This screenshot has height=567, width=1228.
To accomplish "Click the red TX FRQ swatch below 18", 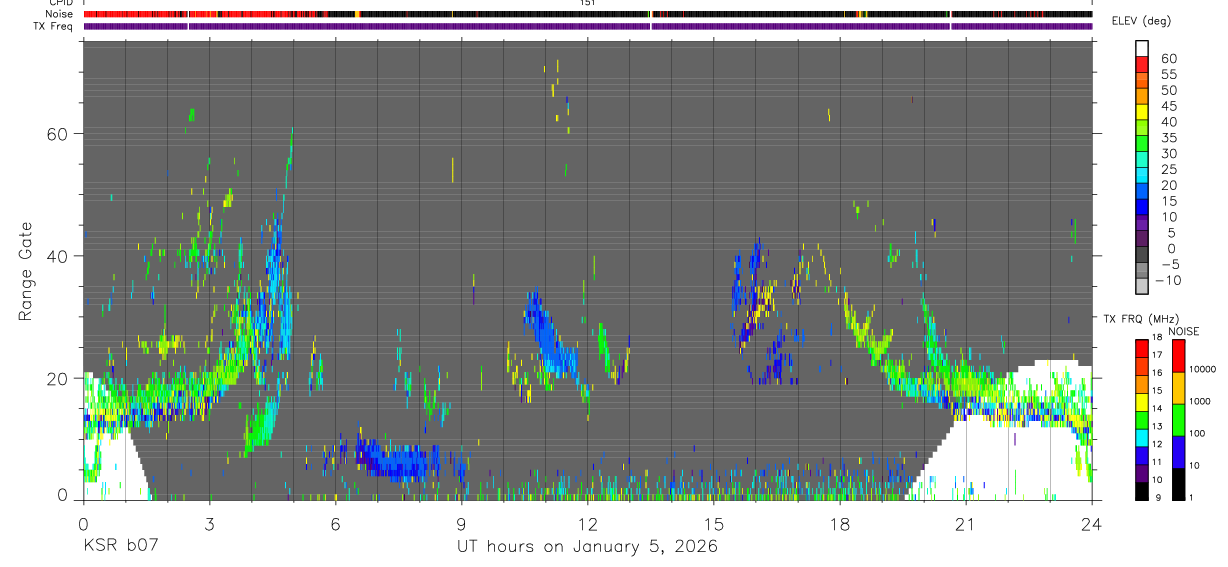I will tap(1142, 346).
